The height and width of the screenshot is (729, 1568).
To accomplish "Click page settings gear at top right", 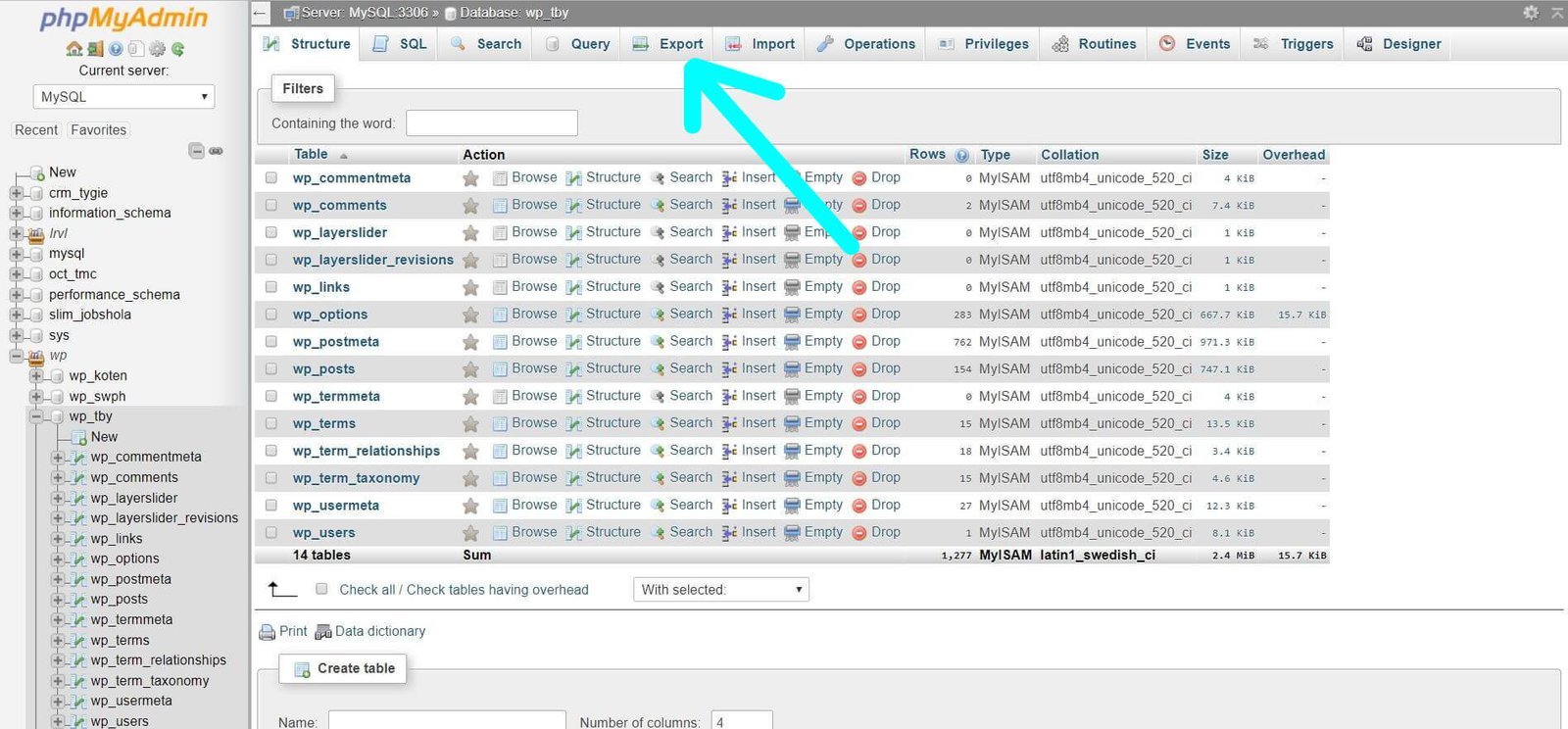I will pyautogui.click(x=1531, y=13).
